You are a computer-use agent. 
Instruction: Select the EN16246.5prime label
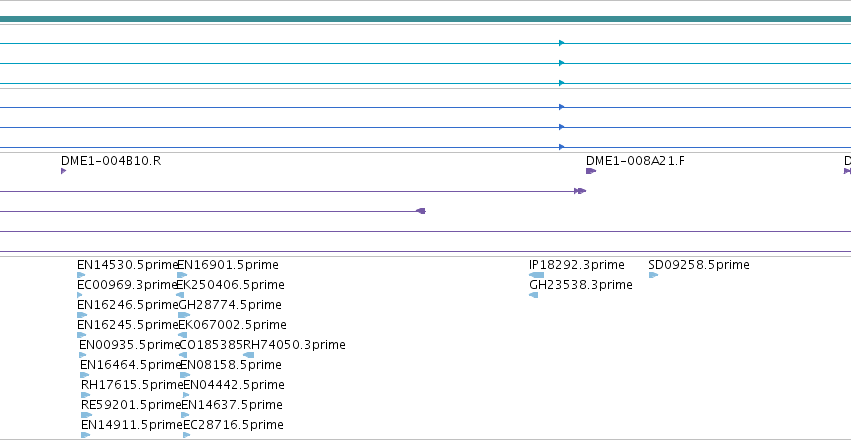click(x=128, y=305)
